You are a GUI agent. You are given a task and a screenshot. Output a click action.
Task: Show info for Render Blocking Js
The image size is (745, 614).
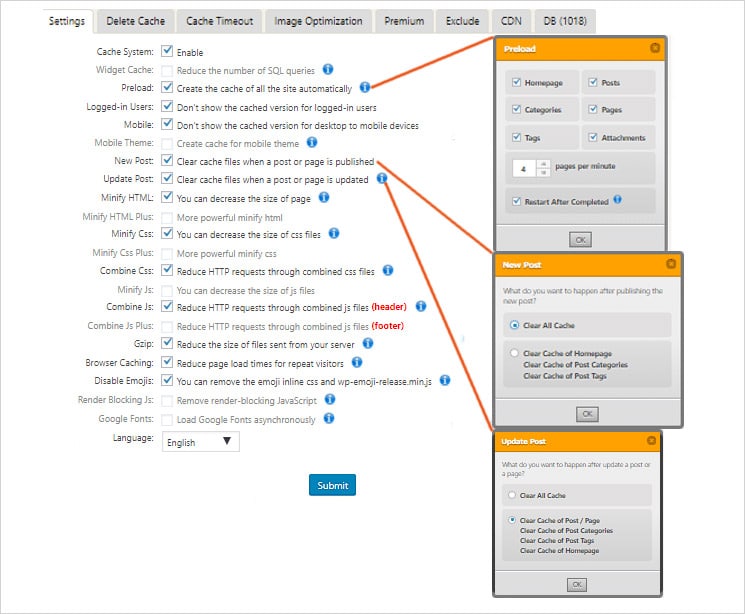click(330, 400)
